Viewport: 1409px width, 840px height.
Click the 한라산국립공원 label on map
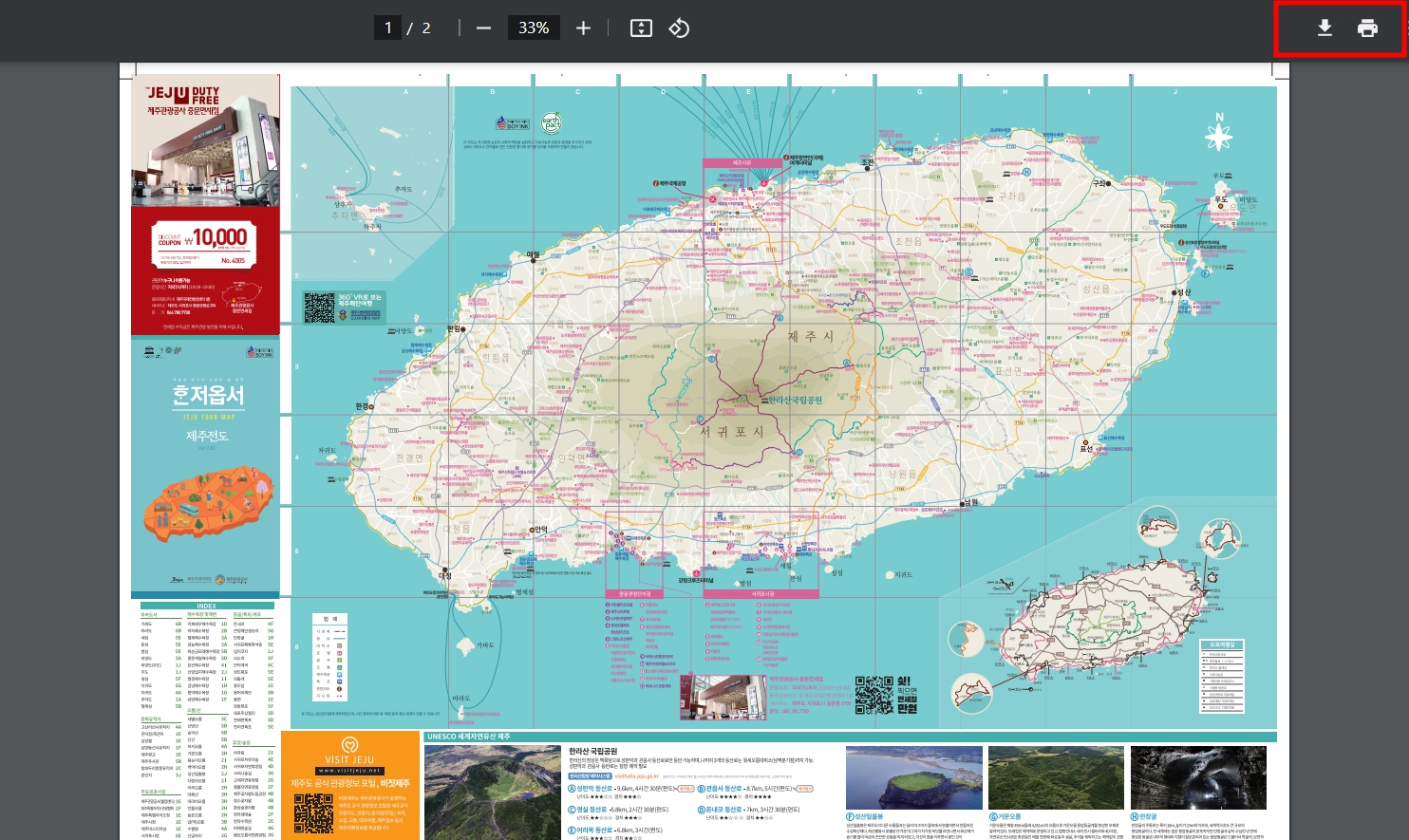[x=796, y=400]
